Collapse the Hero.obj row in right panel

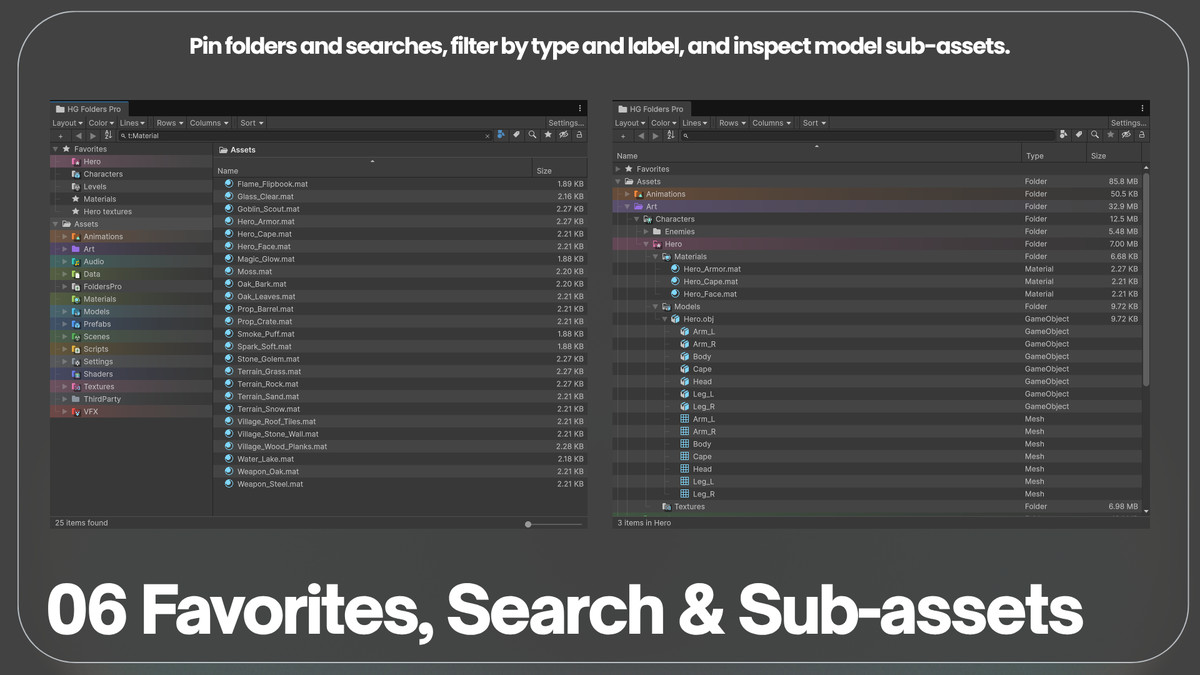664,319
